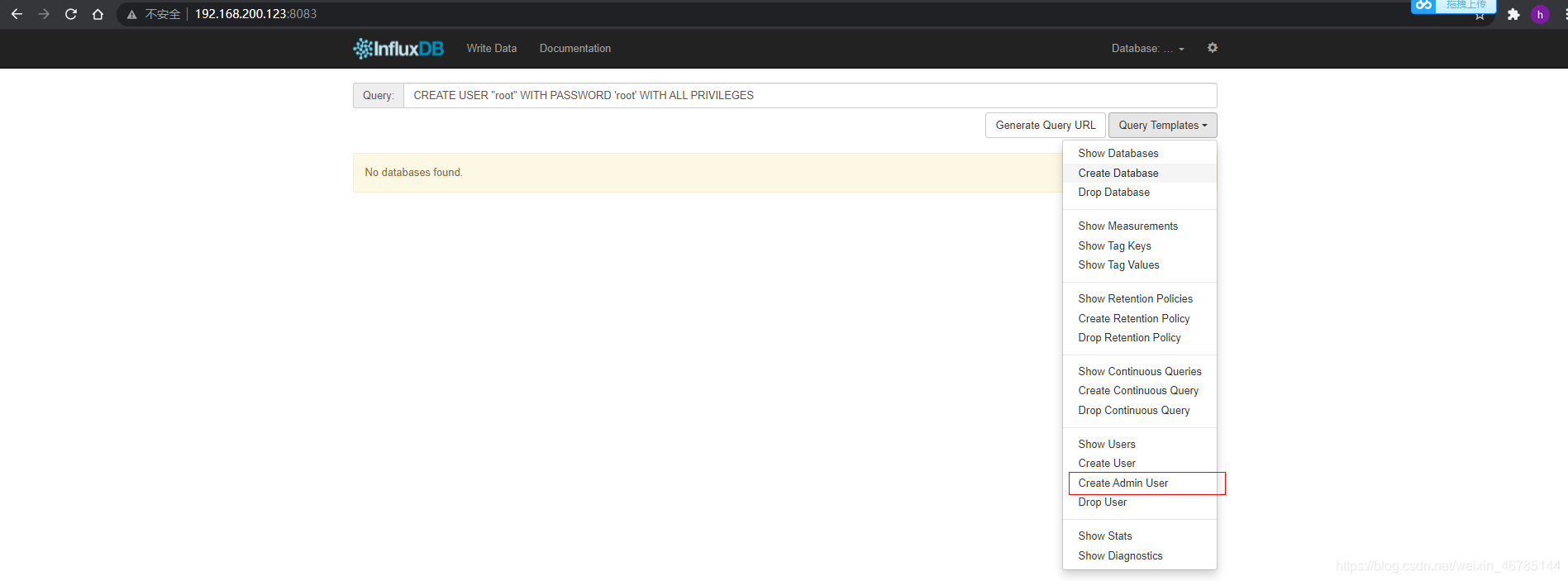The width and height of the screenshot is (1568, 581).
Task: Toggle the Query Templates dropdown
Action: 1163,126
